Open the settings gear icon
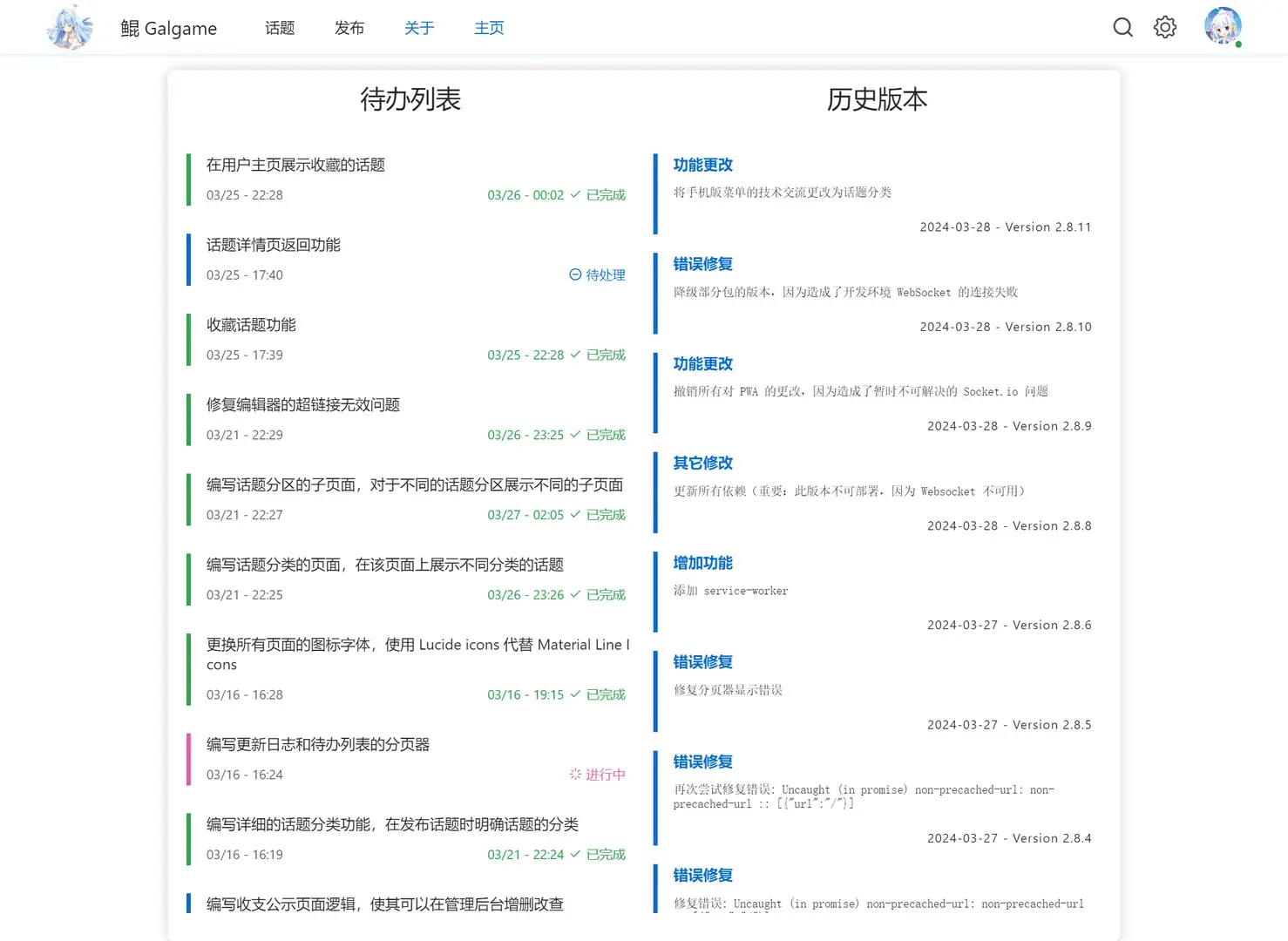The image size is (1288, 941). click(x=1165, y=28)
